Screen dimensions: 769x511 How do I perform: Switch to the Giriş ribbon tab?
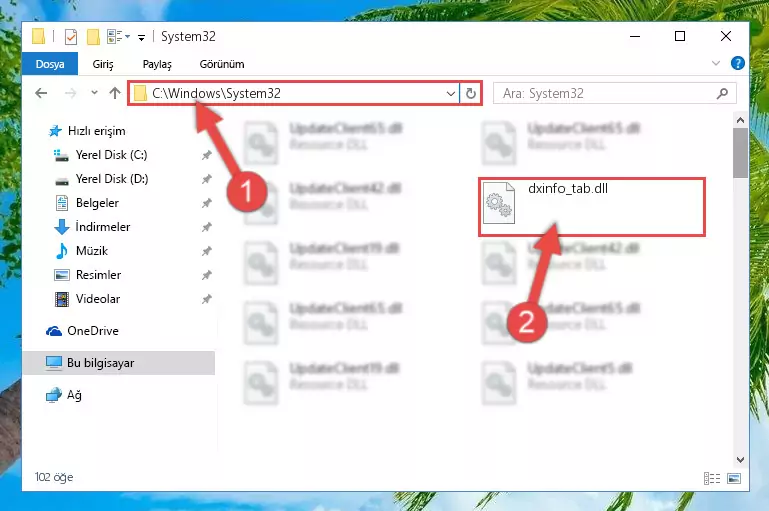tap(103, 64)
